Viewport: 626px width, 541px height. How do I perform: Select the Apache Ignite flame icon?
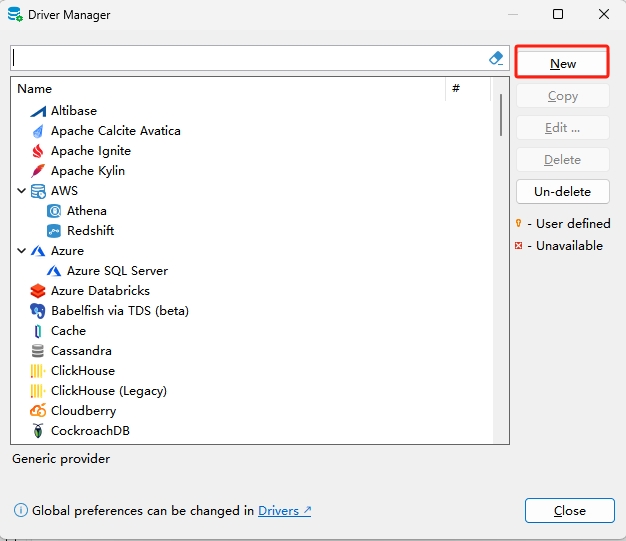[38, 151]
